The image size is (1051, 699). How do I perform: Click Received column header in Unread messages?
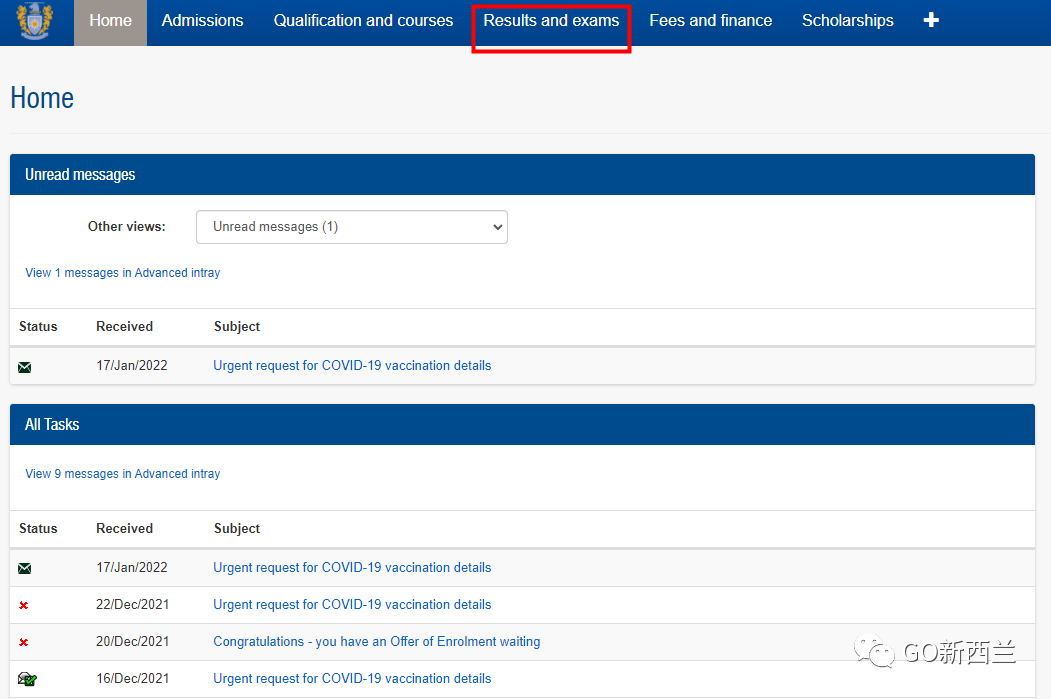pyautogui.click(x=125, y=326)
